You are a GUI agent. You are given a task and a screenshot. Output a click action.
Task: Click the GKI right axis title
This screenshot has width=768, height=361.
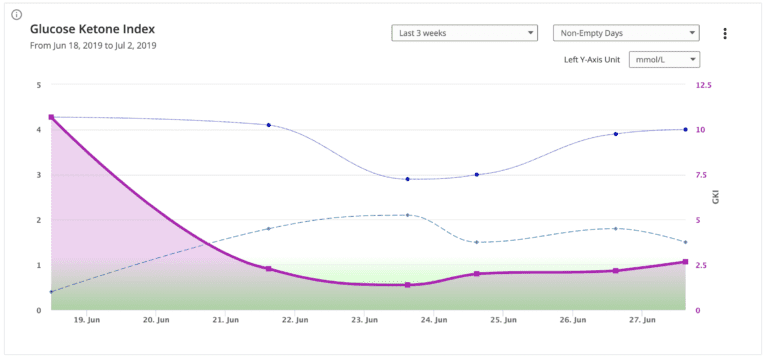tap(716, 197)
